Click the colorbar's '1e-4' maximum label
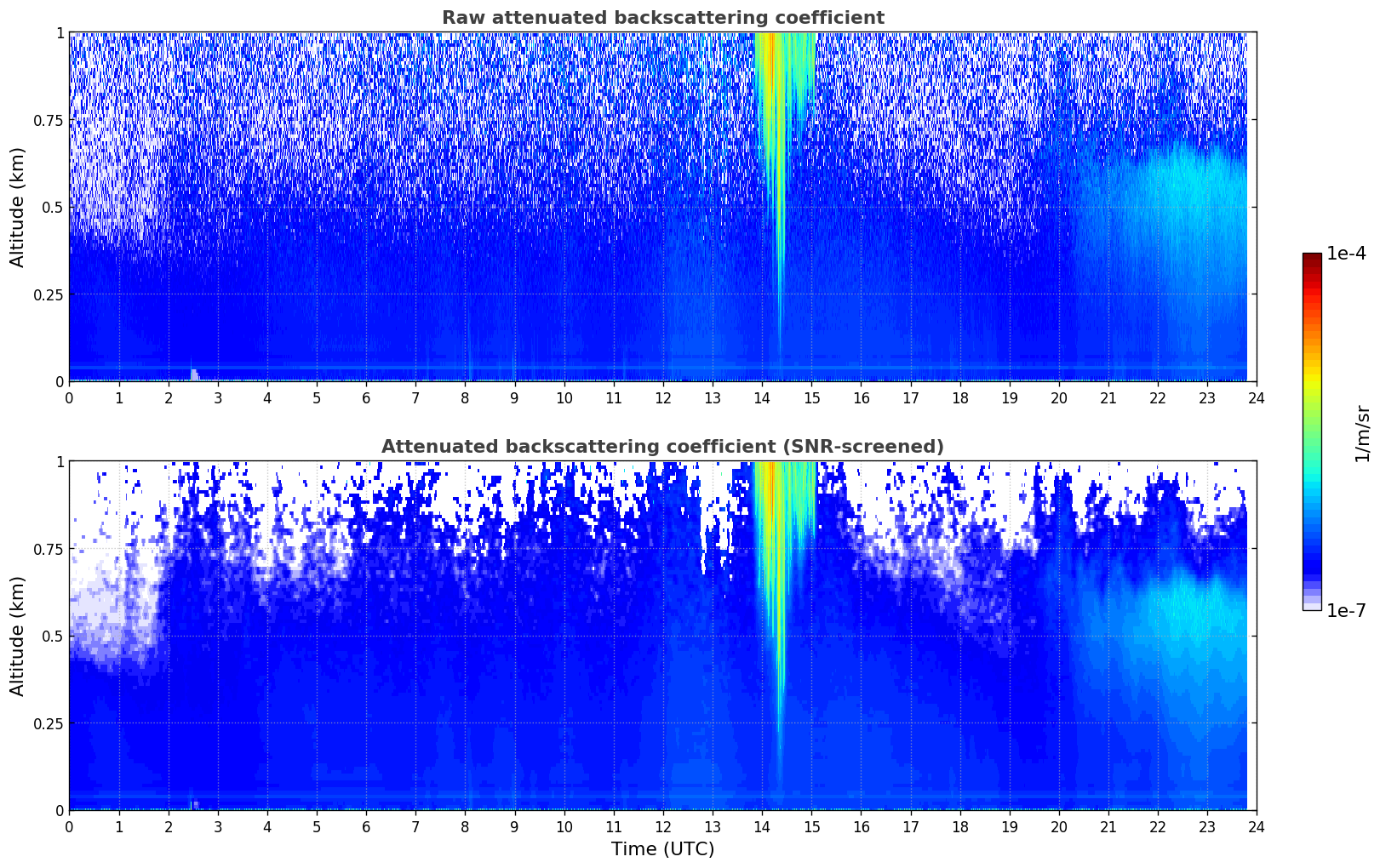Image resolution: width=1380 pixels, height=868 pixels. (x=1346, y=254)
